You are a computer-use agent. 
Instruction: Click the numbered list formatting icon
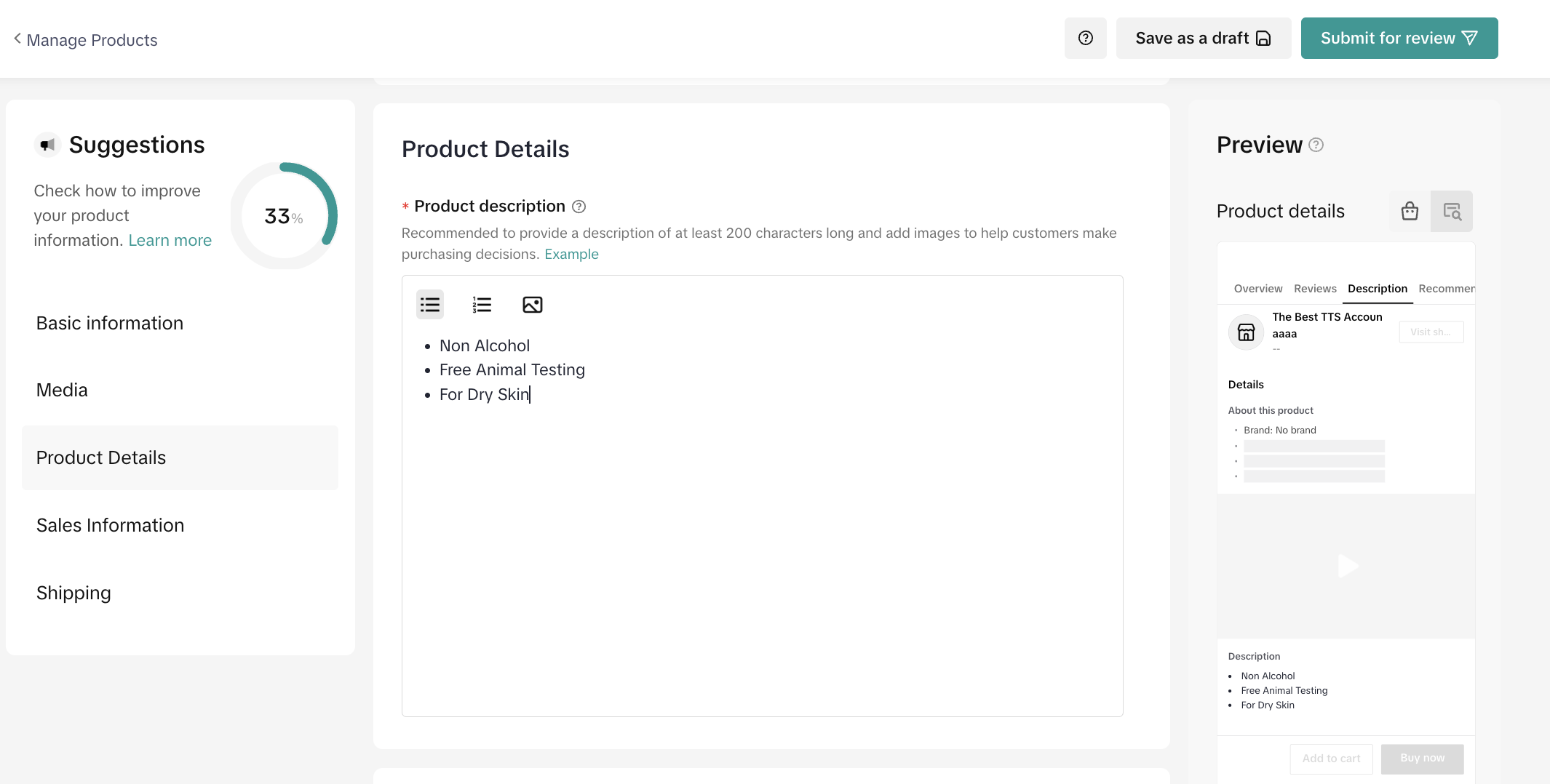pos(482,305)
